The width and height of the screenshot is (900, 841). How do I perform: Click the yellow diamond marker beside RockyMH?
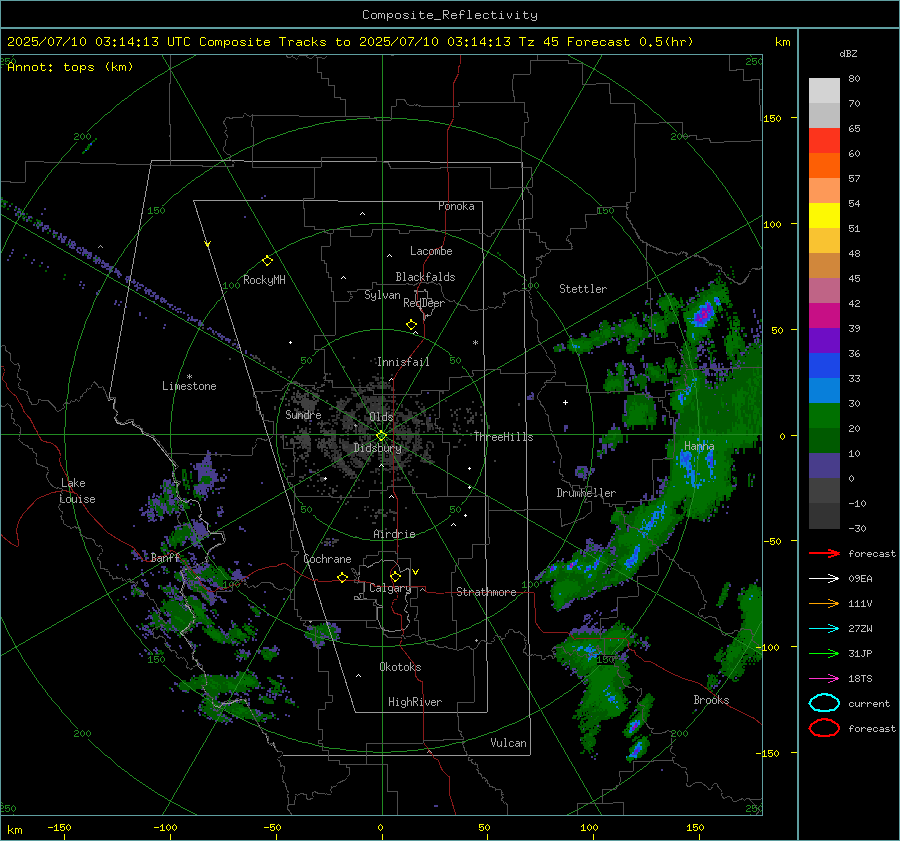(x=267, y=261)
